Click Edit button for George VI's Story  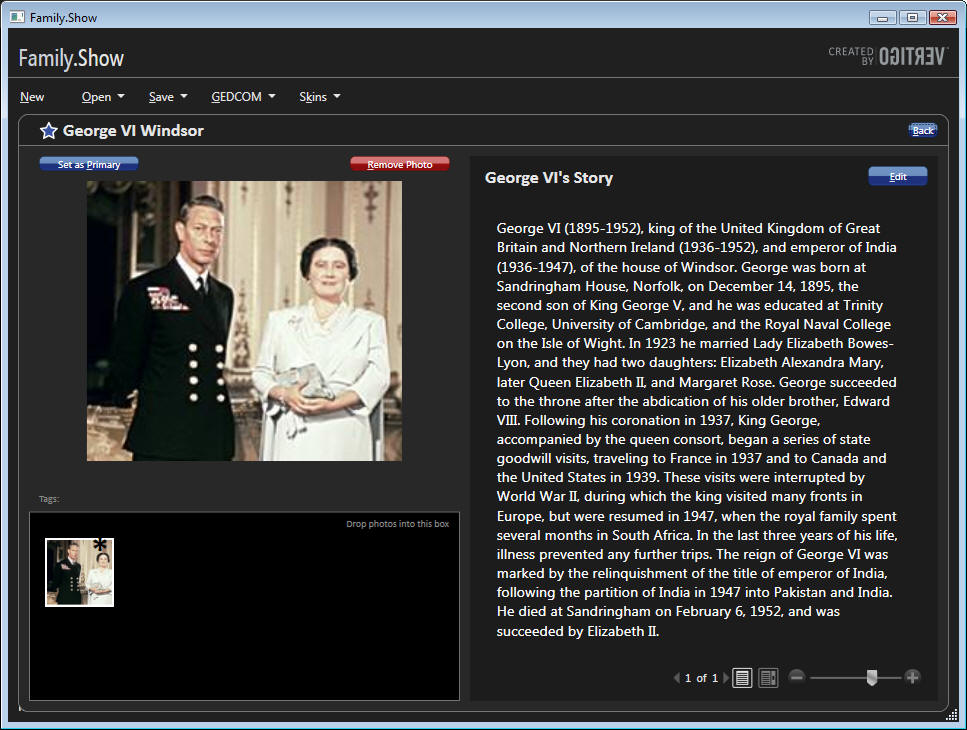897,177
